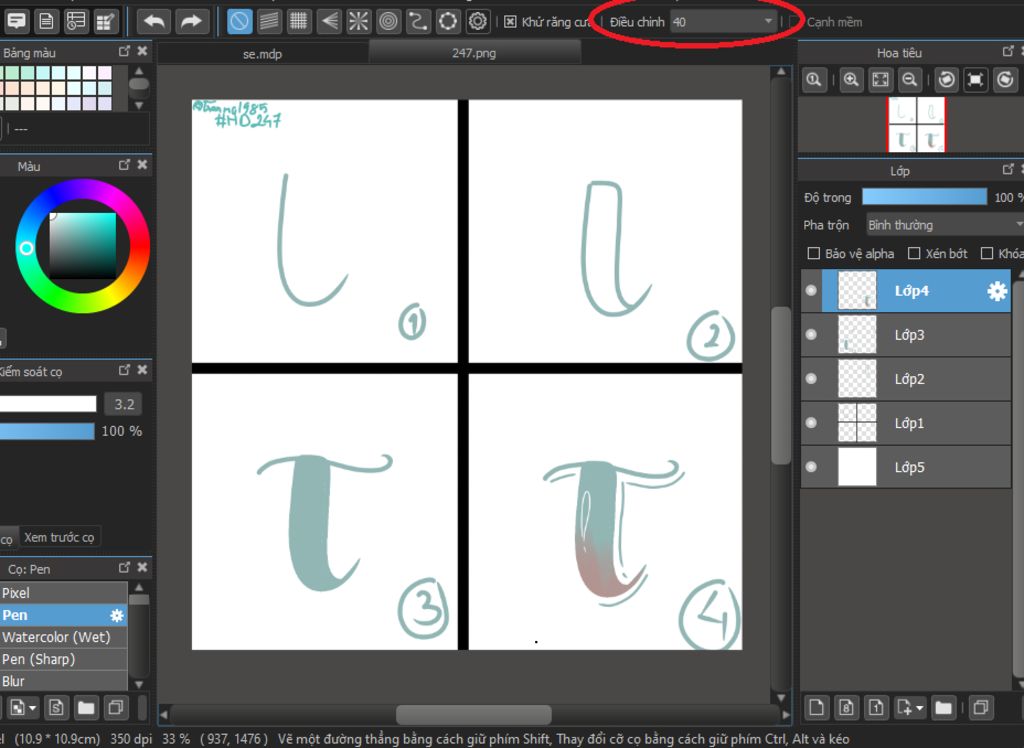Open Điều chỉnh value dropdown

724,22
